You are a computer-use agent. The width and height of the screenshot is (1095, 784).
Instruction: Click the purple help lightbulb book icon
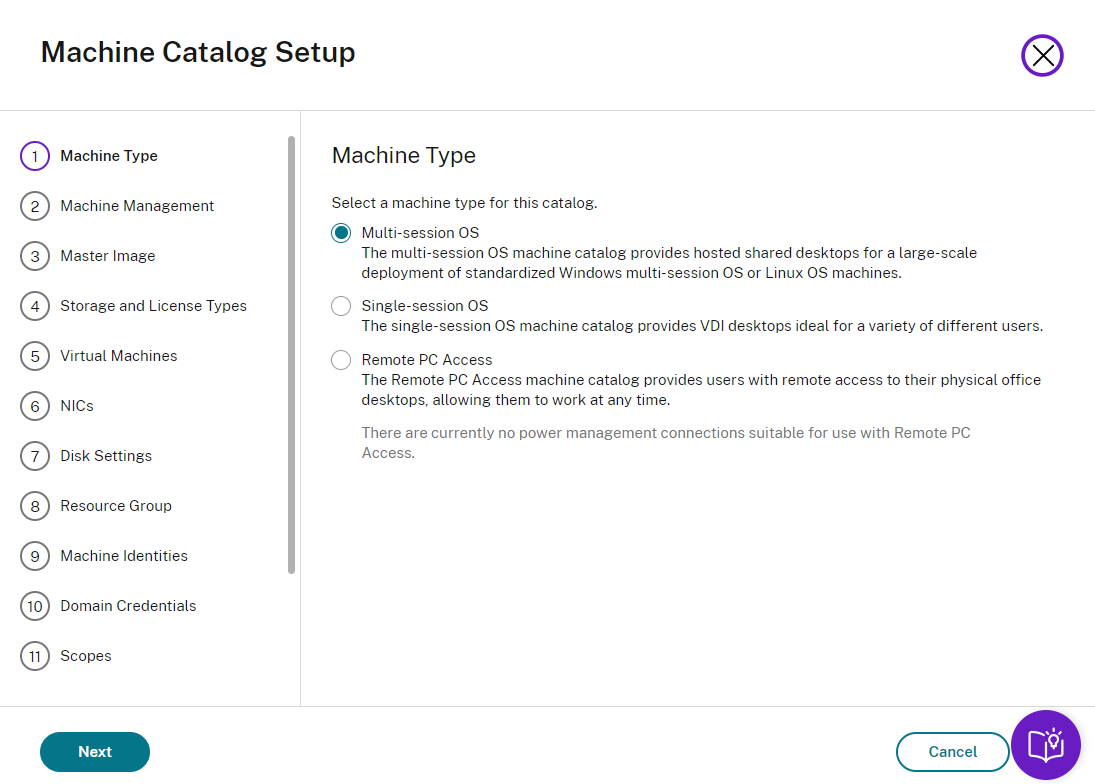pyautogui.click(x=1045, y=745)
